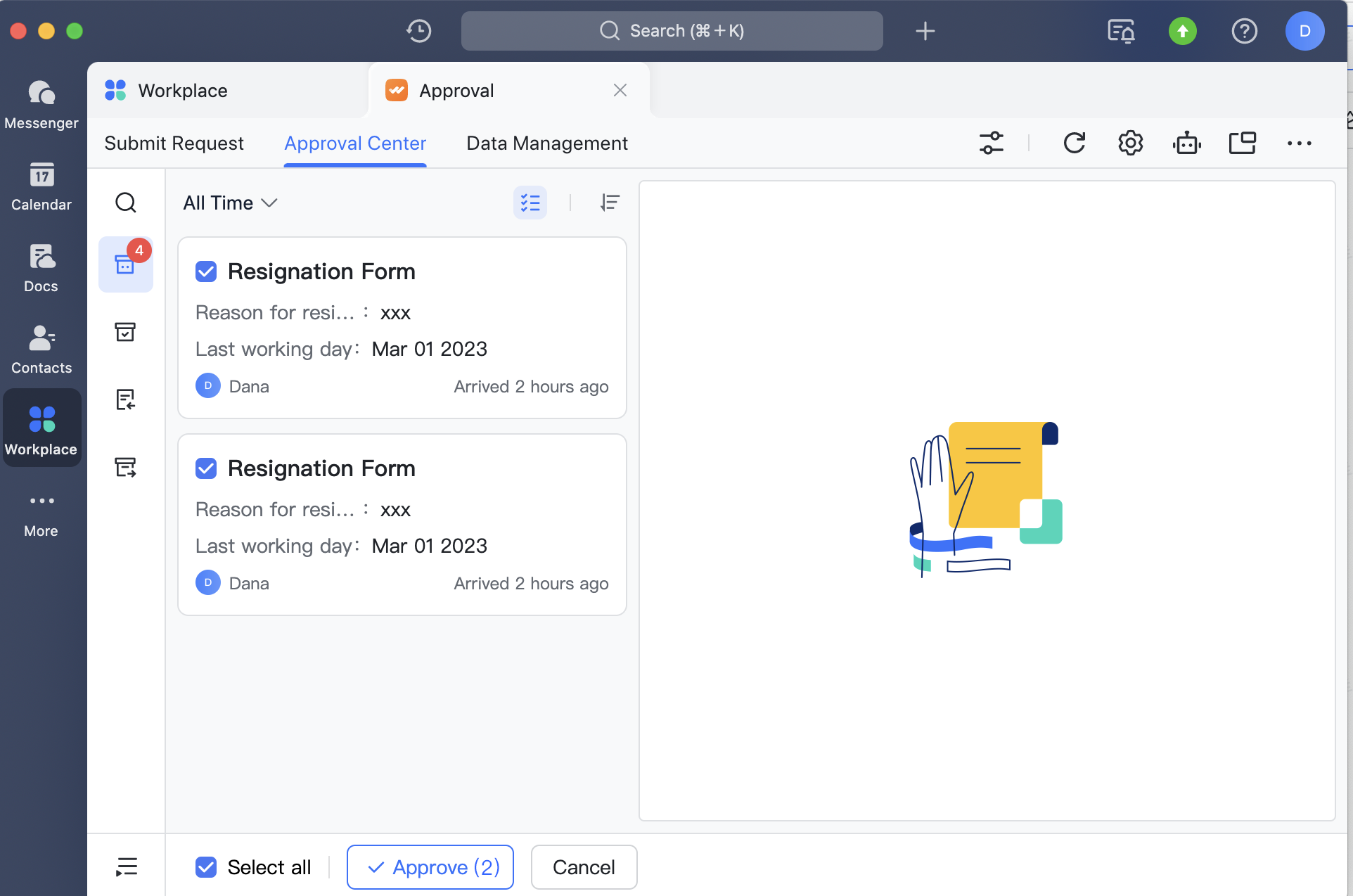Open Approval settings gear icon
Image resolution: width=1353 pixels, height=896 pixels.
tap(1130, 143)
